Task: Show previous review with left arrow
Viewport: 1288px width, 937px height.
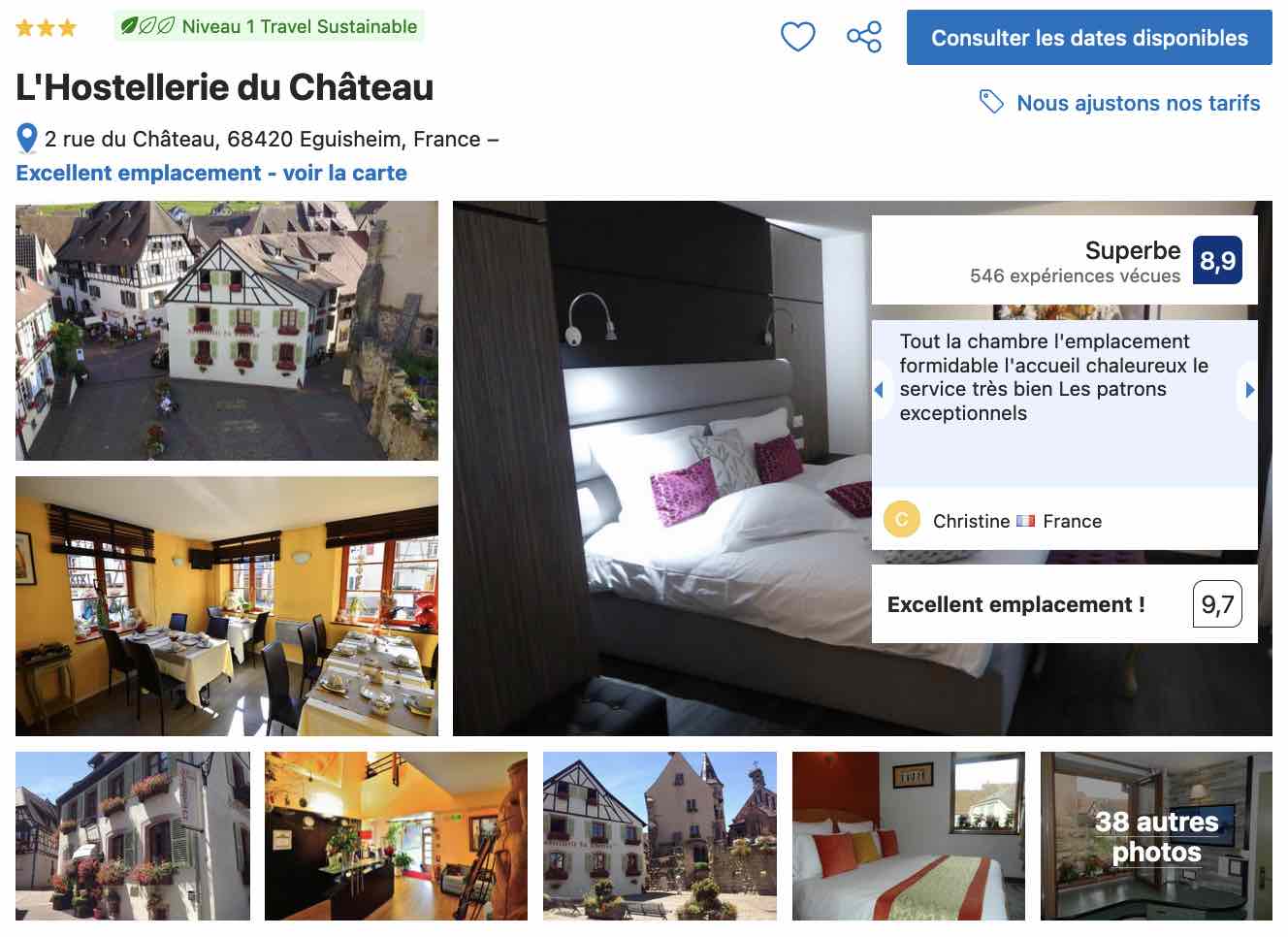Action: pyautogui.click(x=880, y=390)
